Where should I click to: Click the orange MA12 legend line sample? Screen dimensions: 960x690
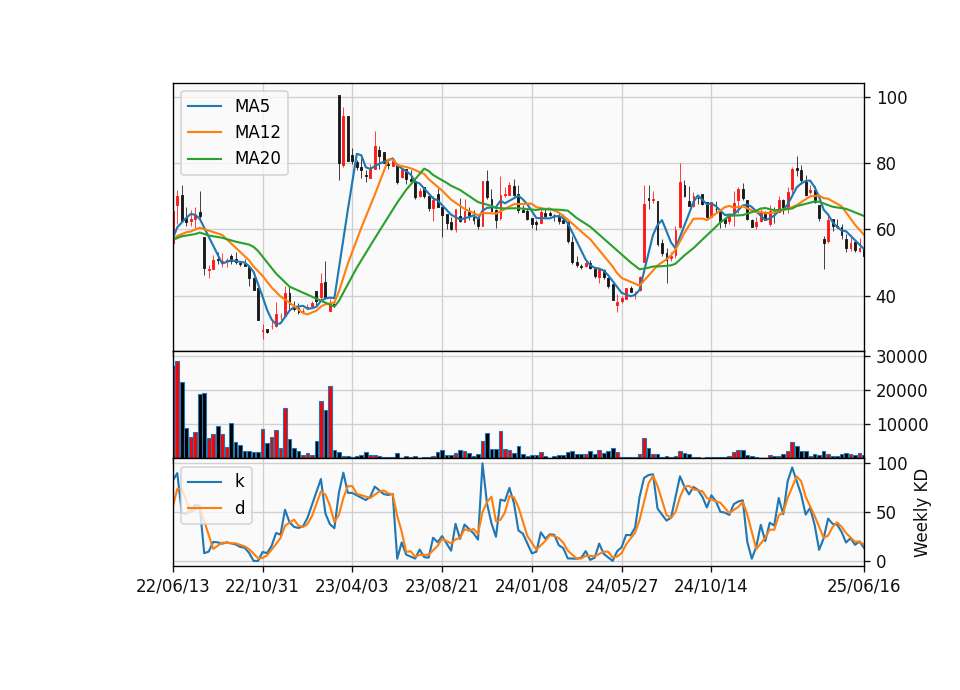click(204, 132)
